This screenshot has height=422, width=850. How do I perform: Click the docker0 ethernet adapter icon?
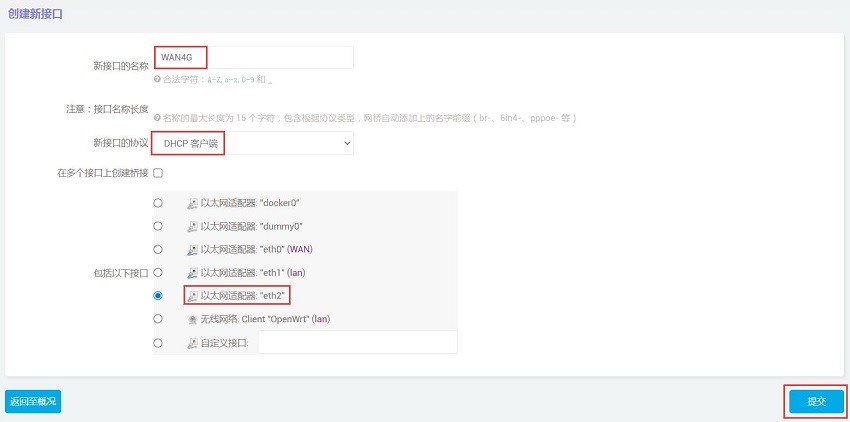(x=192, y=203)
